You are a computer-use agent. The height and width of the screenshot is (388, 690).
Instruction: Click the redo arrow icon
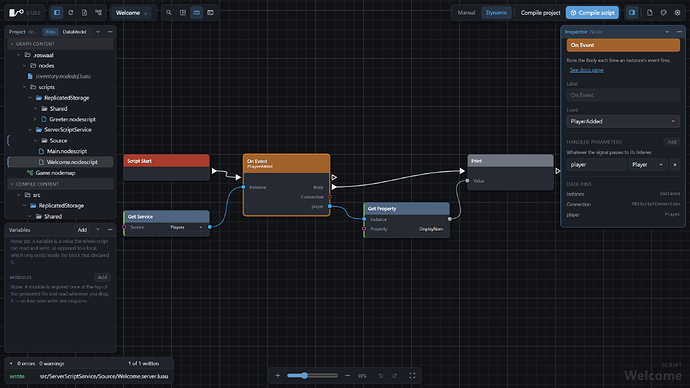pos(395,376)
